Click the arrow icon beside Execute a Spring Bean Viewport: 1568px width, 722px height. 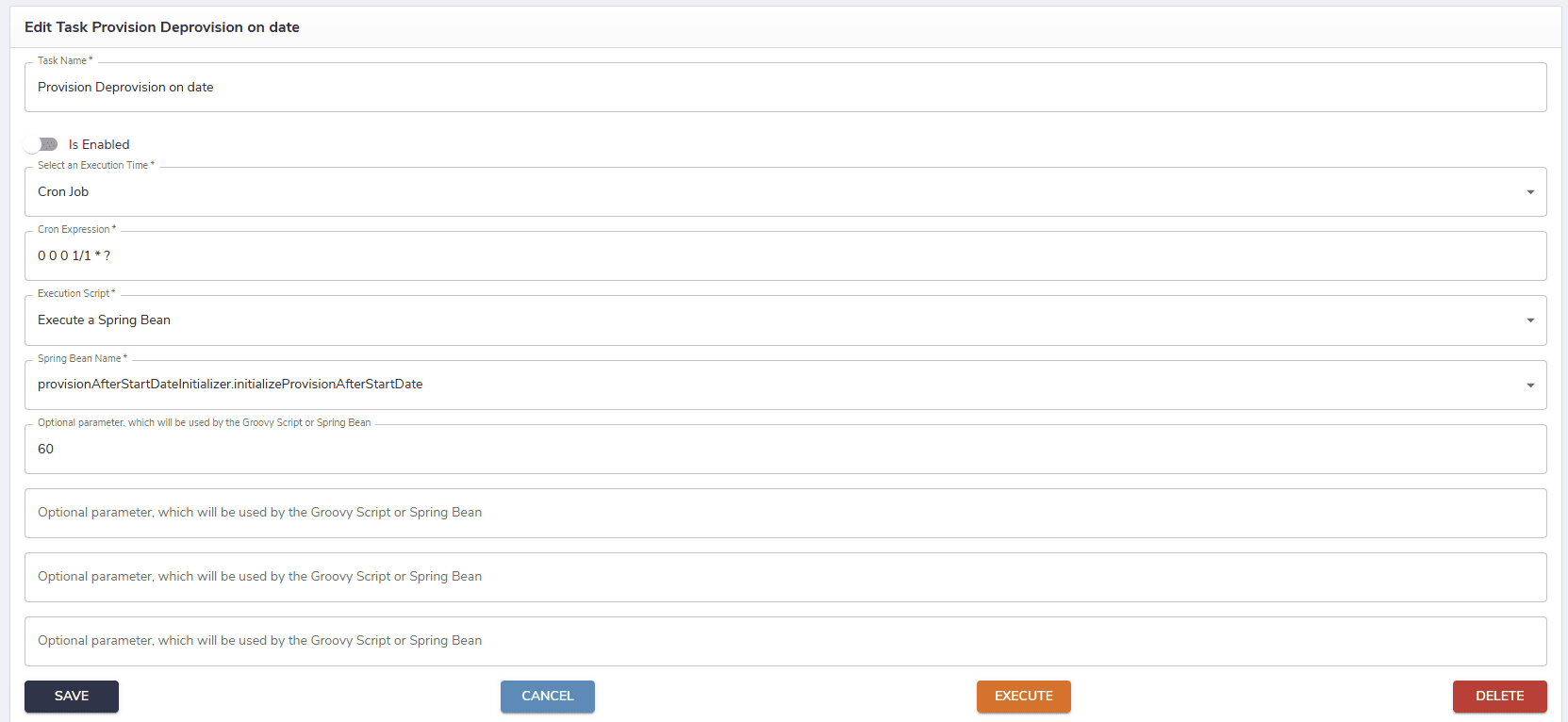click(x=1529, y=320)
